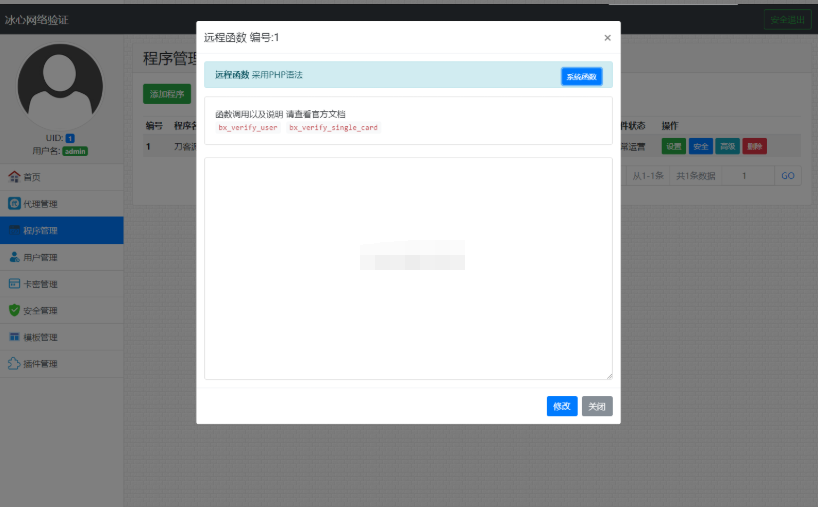Close the 远程函数 dialog with X
The height and width of the screenshot is (507, 819).
(607, 38)
